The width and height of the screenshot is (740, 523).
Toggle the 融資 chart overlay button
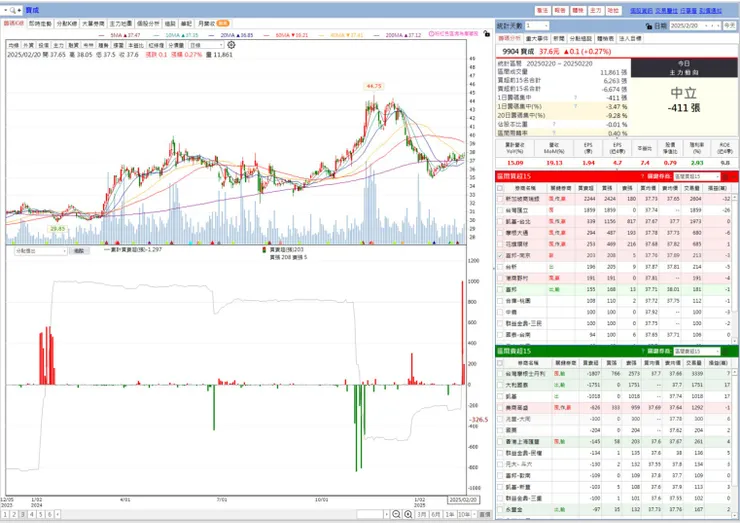[73, 45]
